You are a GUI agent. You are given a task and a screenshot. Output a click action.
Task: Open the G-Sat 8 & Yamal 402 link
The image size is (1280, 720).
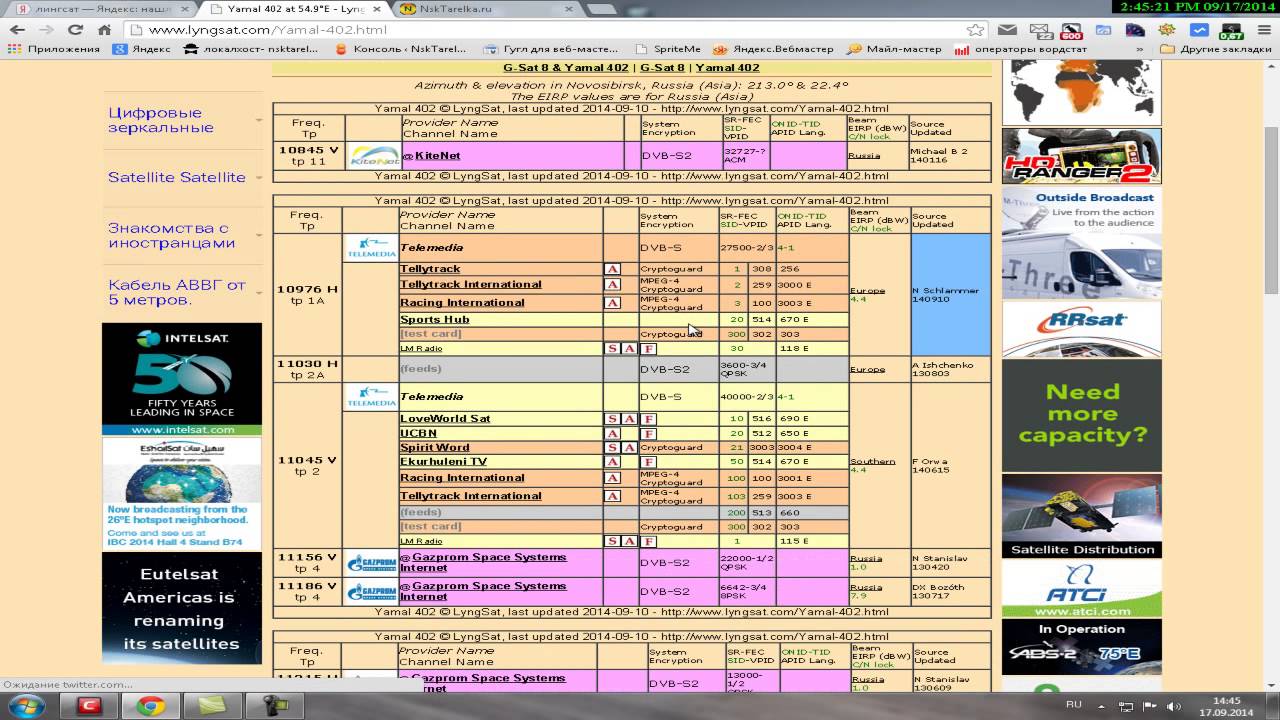click(566, 68)
